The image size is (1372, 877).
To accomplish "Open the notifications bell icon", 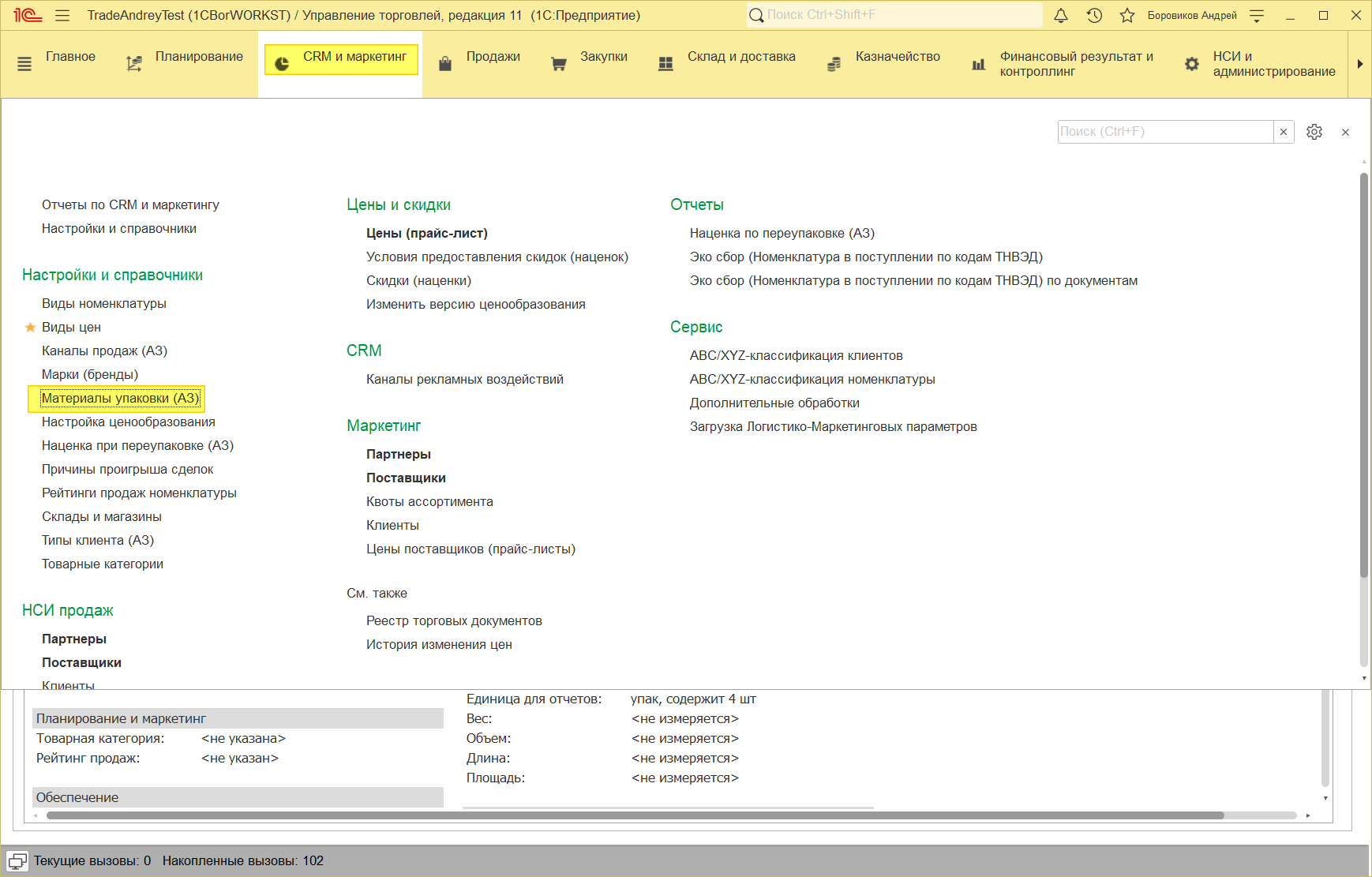I will [1061, 15].
